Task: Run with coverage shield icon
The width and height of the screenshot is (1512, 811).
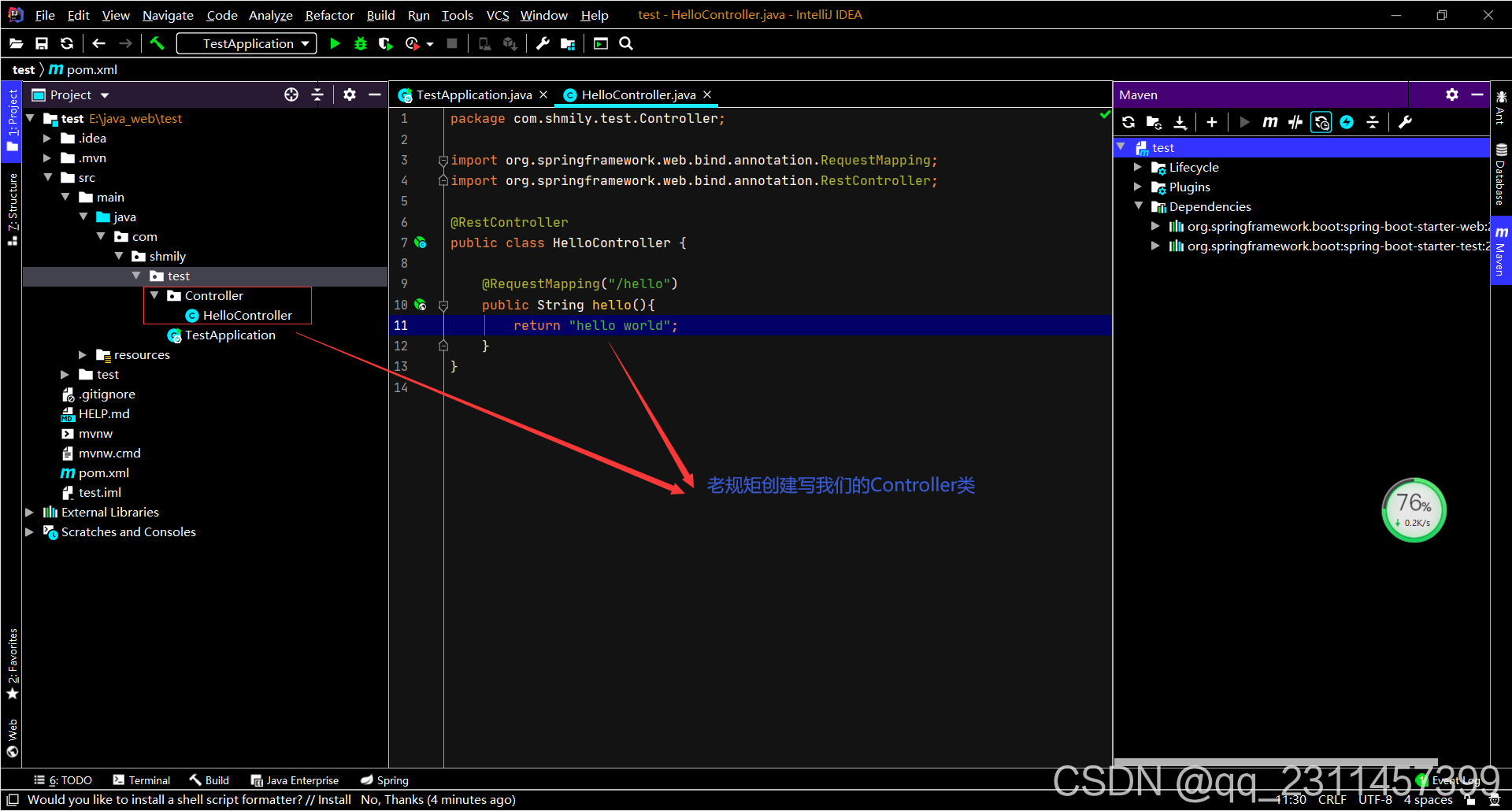Action: (x=385, y=44)
